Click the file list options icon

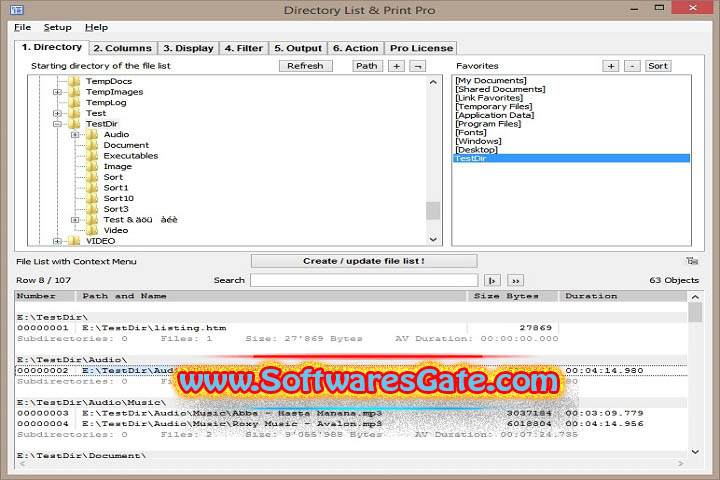tap(692, 261)
